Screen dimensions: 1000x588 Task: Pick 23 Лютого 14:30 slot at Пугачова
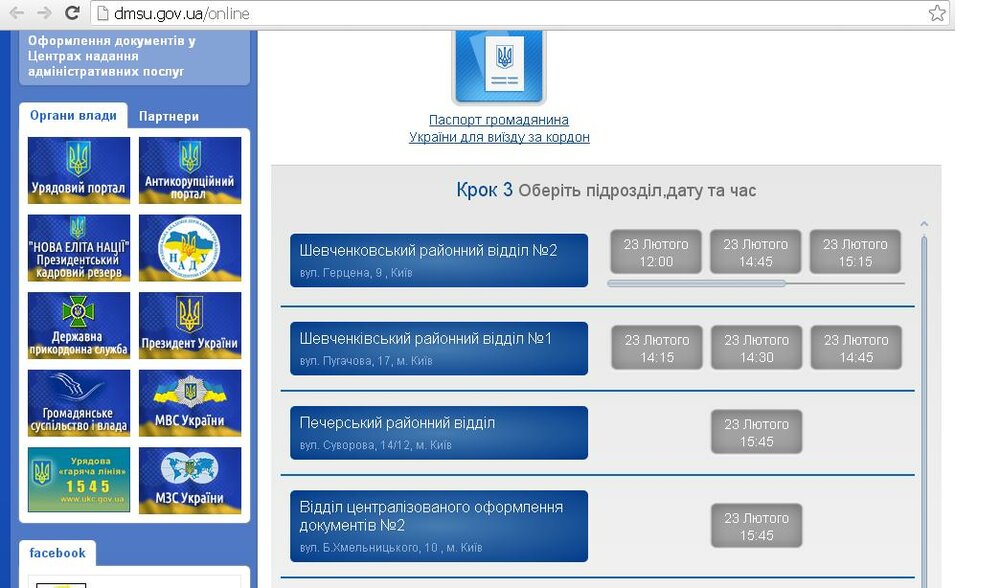point(756,348)
